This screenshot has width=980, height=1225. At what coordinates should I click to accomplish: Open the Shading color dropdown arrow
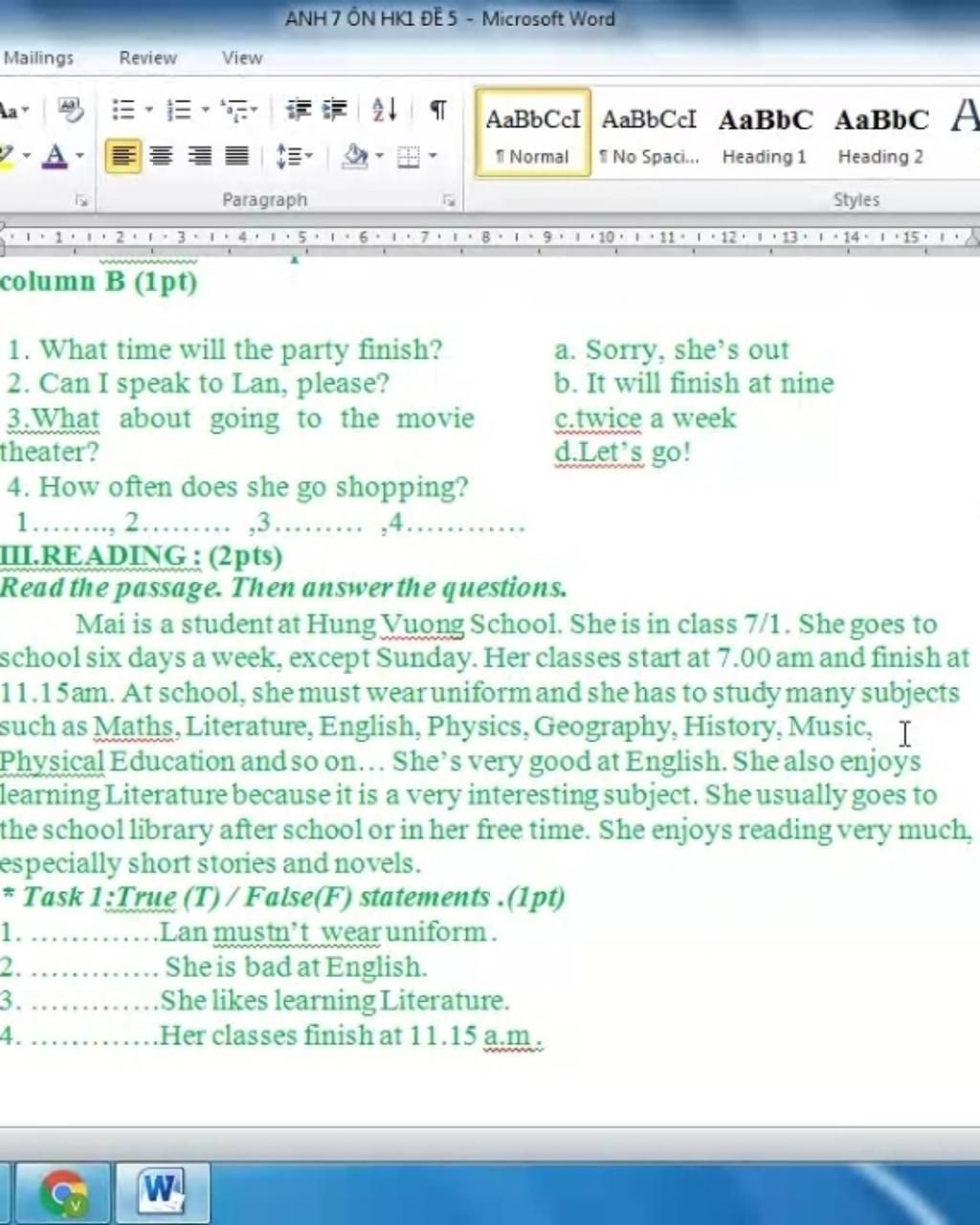pos(380,156)
